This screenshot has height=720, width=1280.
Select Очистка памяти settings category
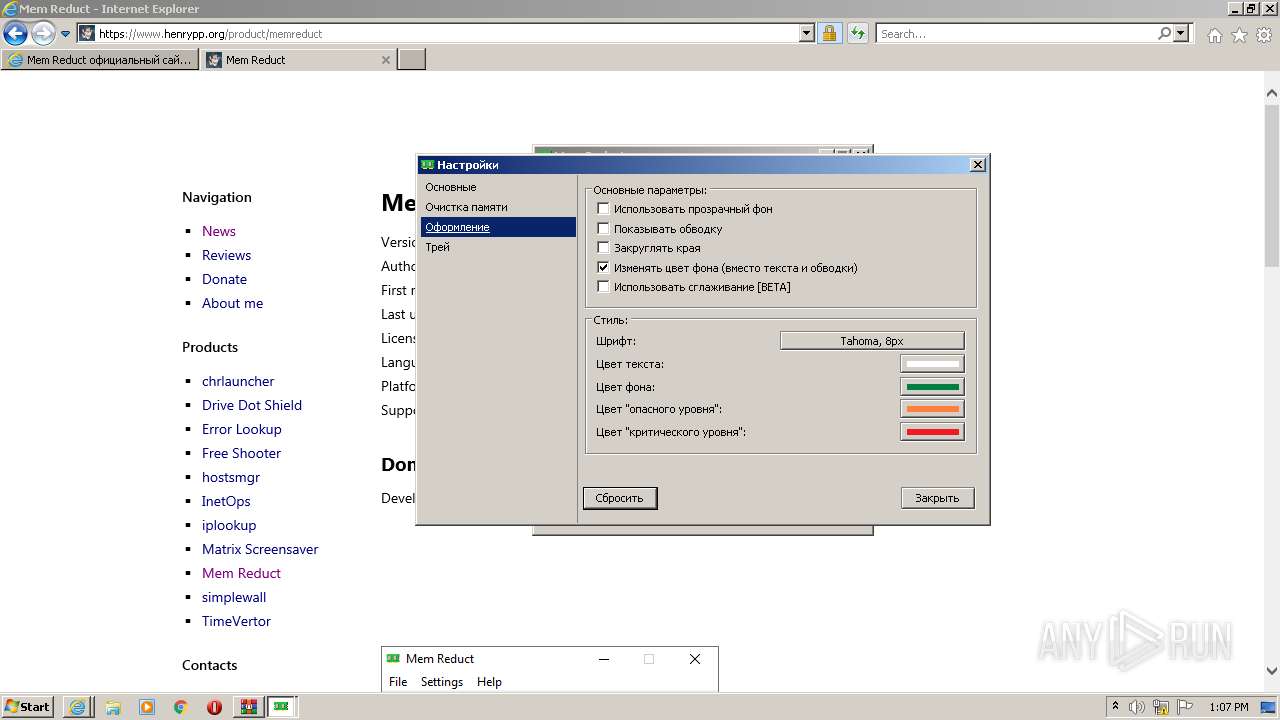point(498,207)
